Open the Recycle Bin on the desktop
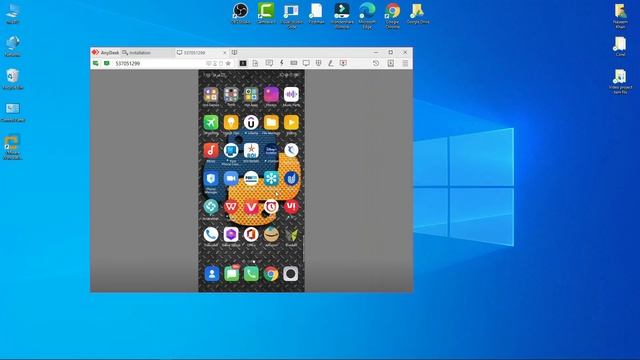This screenshot has width=640, height=360. pos(13,79)
